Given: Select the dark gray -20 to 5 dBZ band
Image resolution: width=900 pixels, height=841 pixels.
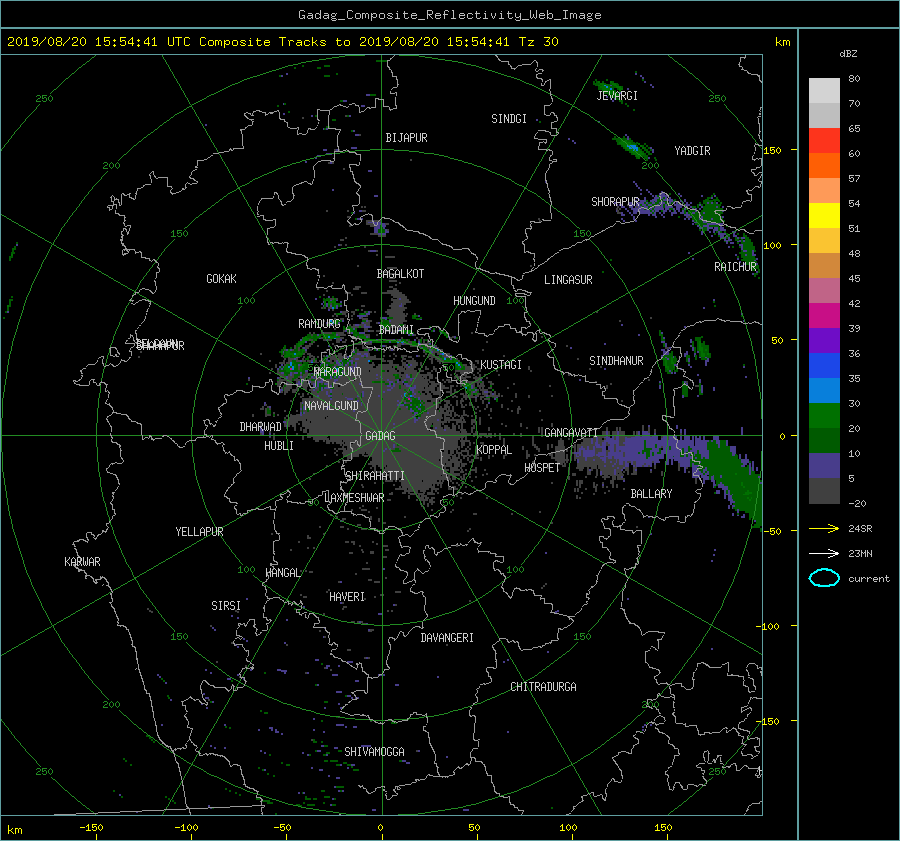Looking at the screenshot, I should pyautogui.click(x=824, y=491).
